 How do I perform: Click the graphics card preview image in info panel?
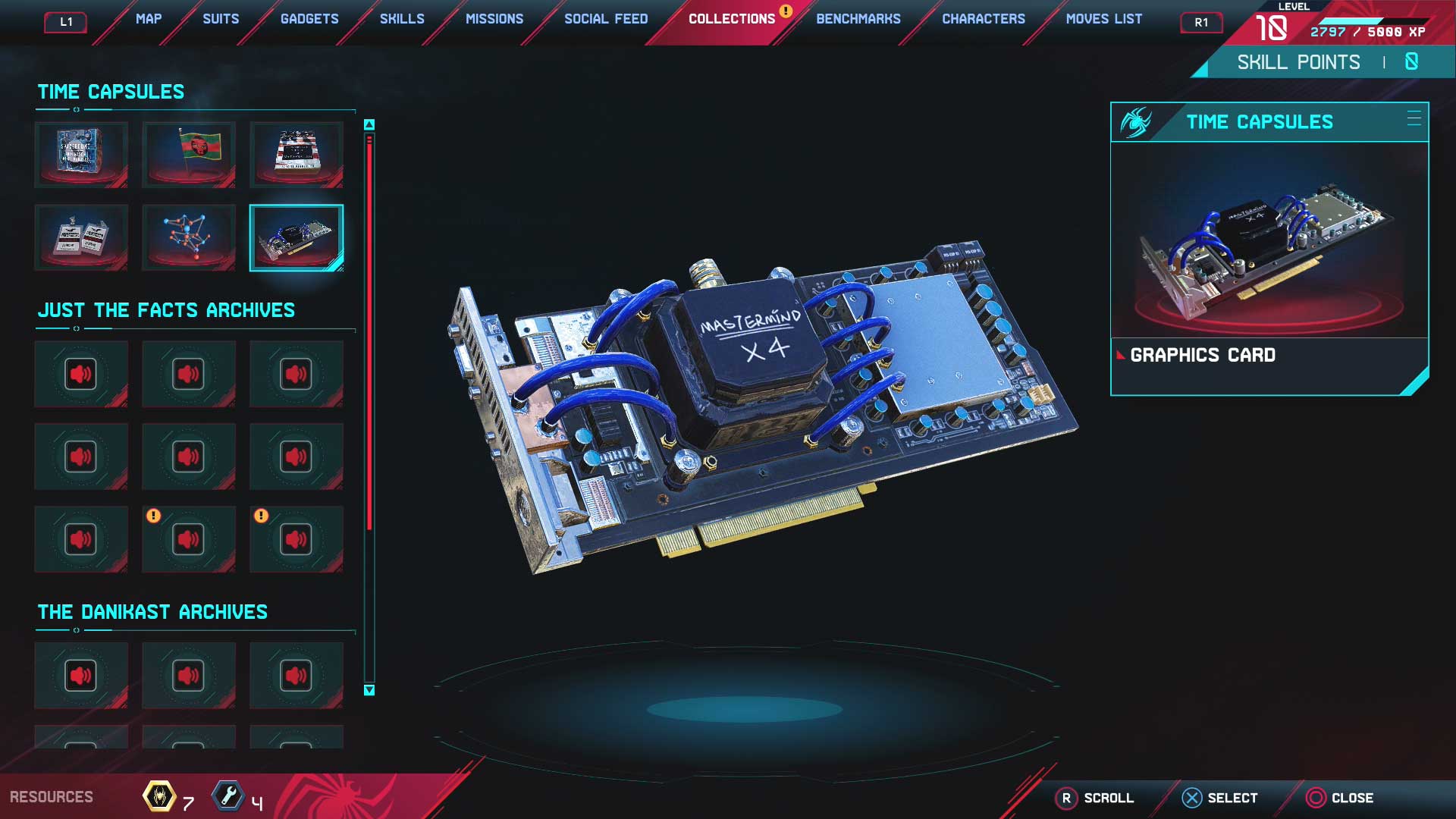coord(1269,240)
